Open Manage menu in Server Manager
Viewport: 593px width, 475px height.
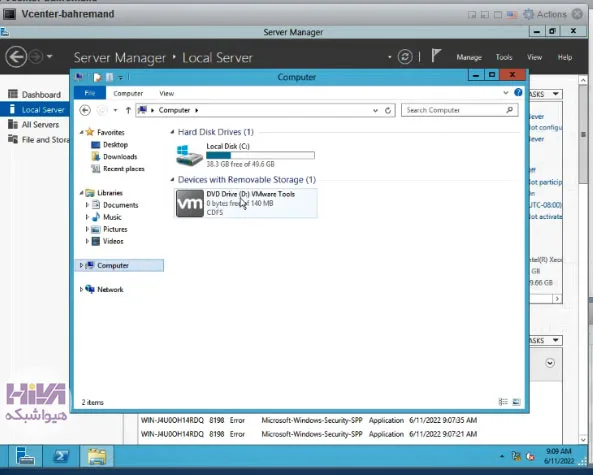pyautogui.click(x=469, y=57)
